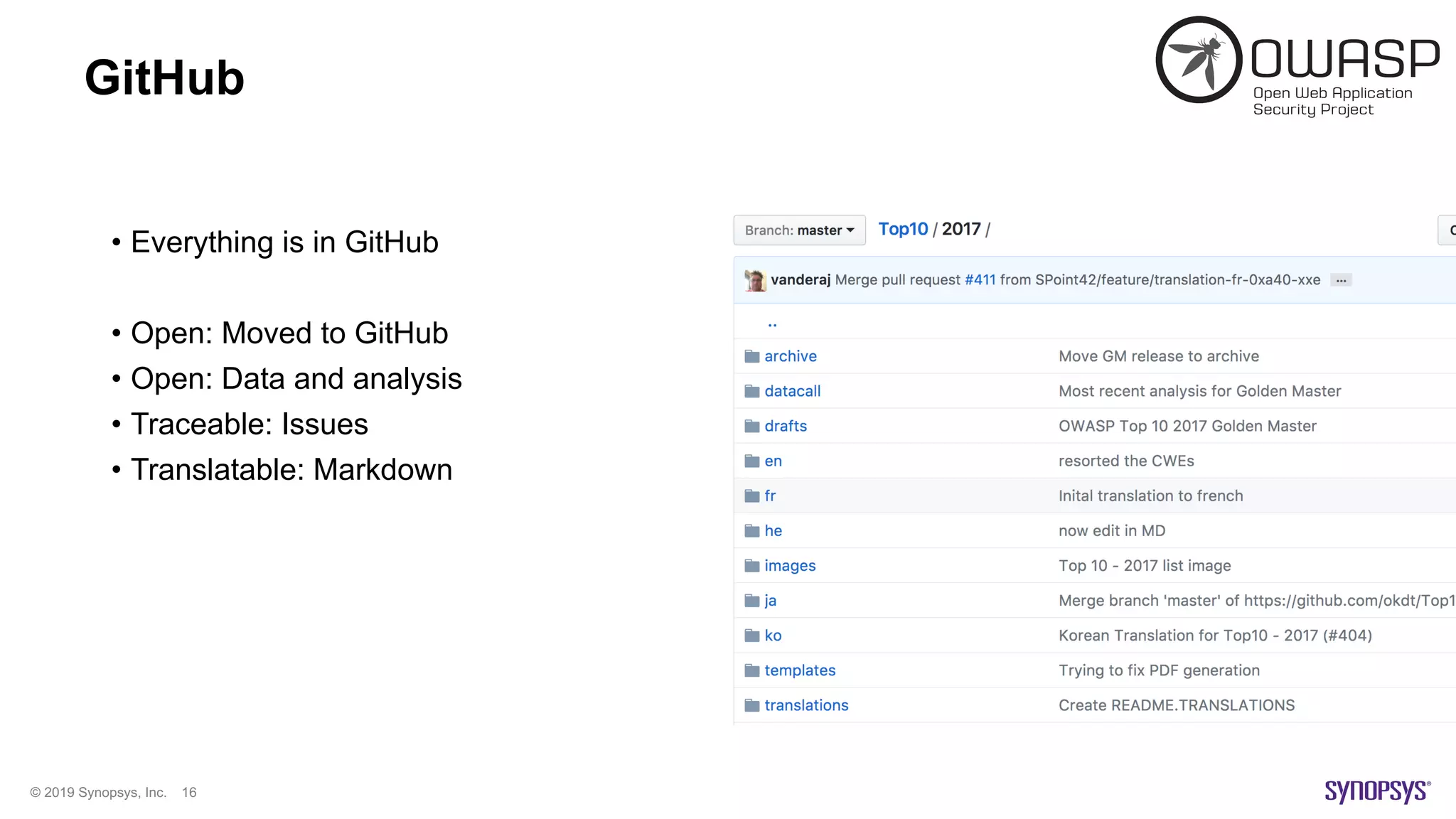Open the datacall folder link
The width and height of the screenshot is (1456, 819).
[x=793, y=391]
